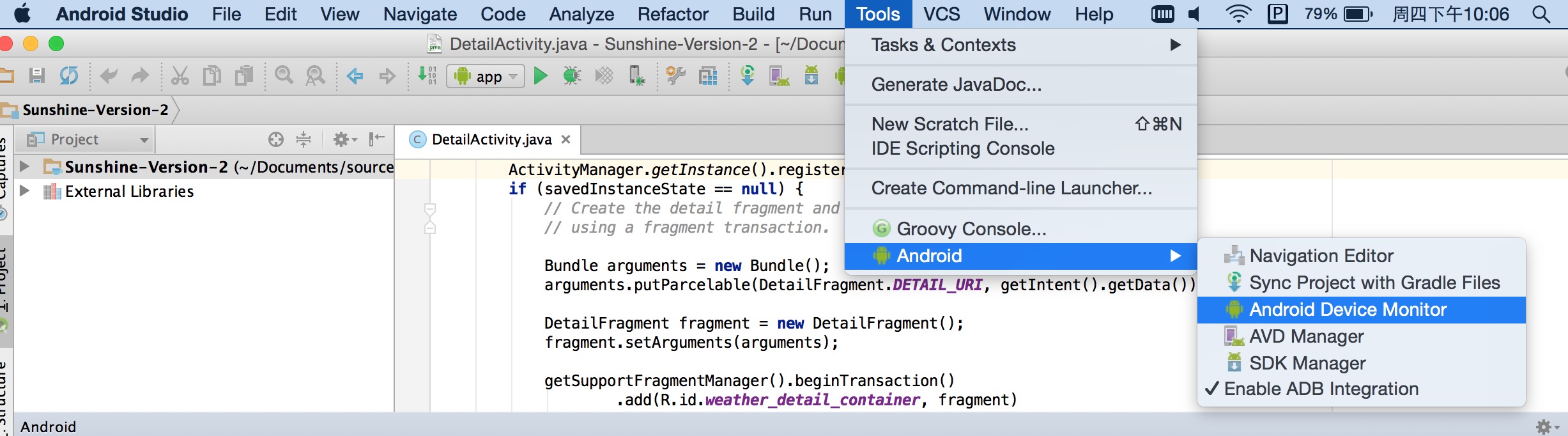Select External Libraries in project tree
1568x436 pixels.
[129, 191]
